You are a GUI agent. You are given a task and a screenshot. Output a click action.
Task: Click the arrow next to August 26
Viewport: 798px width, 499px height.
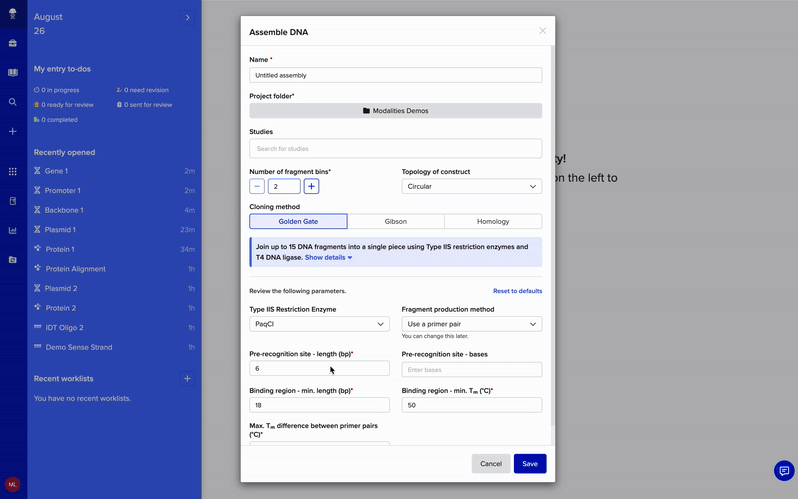coord(187,18)
